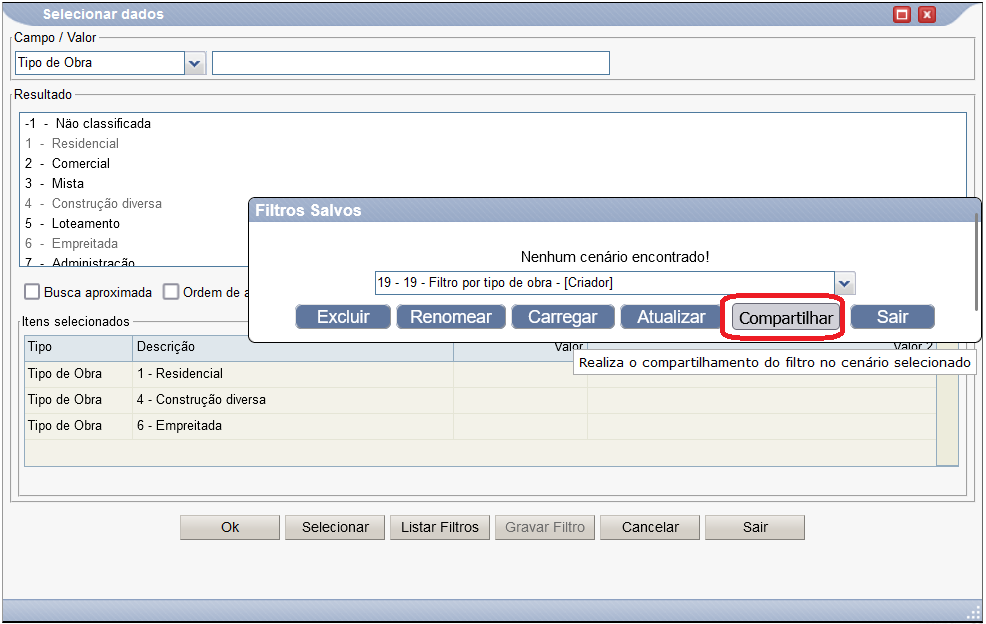This screenshot has width=986, height=624.
Task: Click the Tipo column header
Action: pos(78,347)
